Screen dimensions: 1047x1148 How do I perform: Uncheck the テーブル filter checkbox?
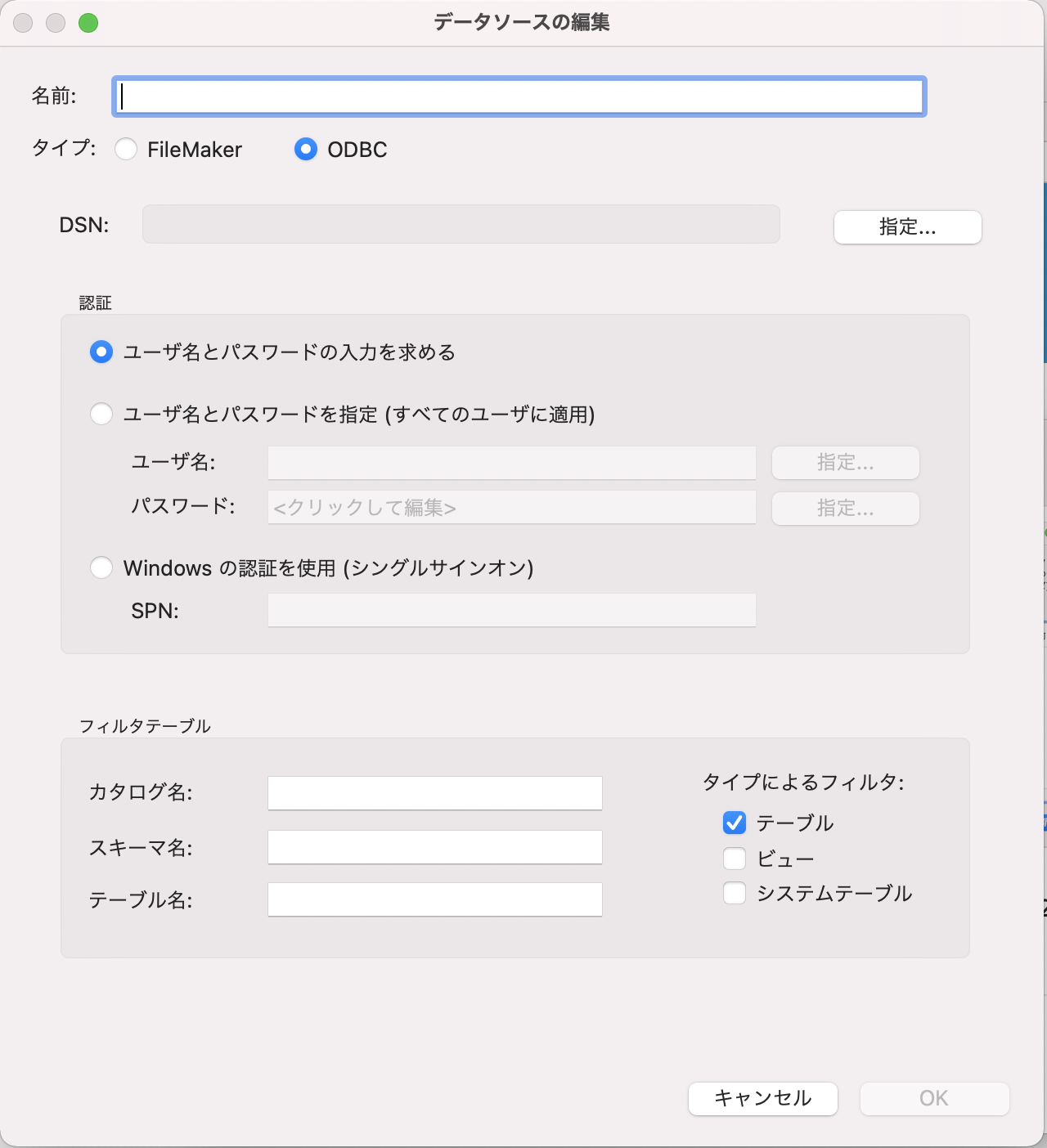(735, 823)
